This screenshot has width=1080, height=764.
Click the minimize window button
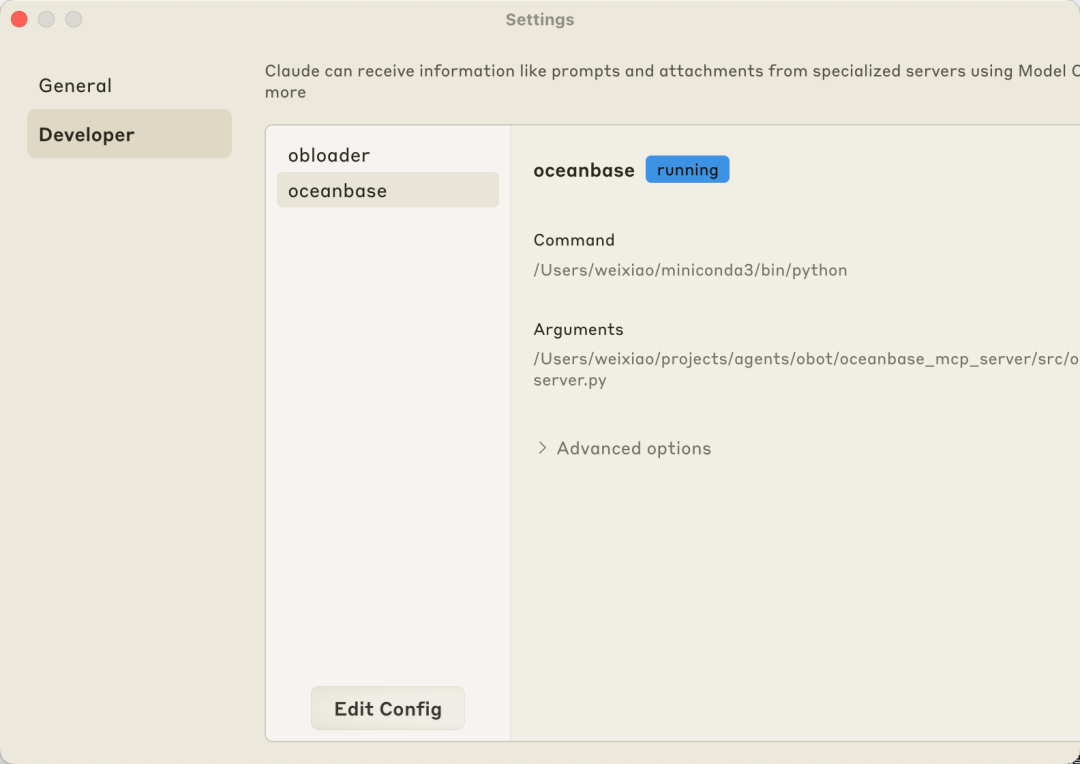46,19
